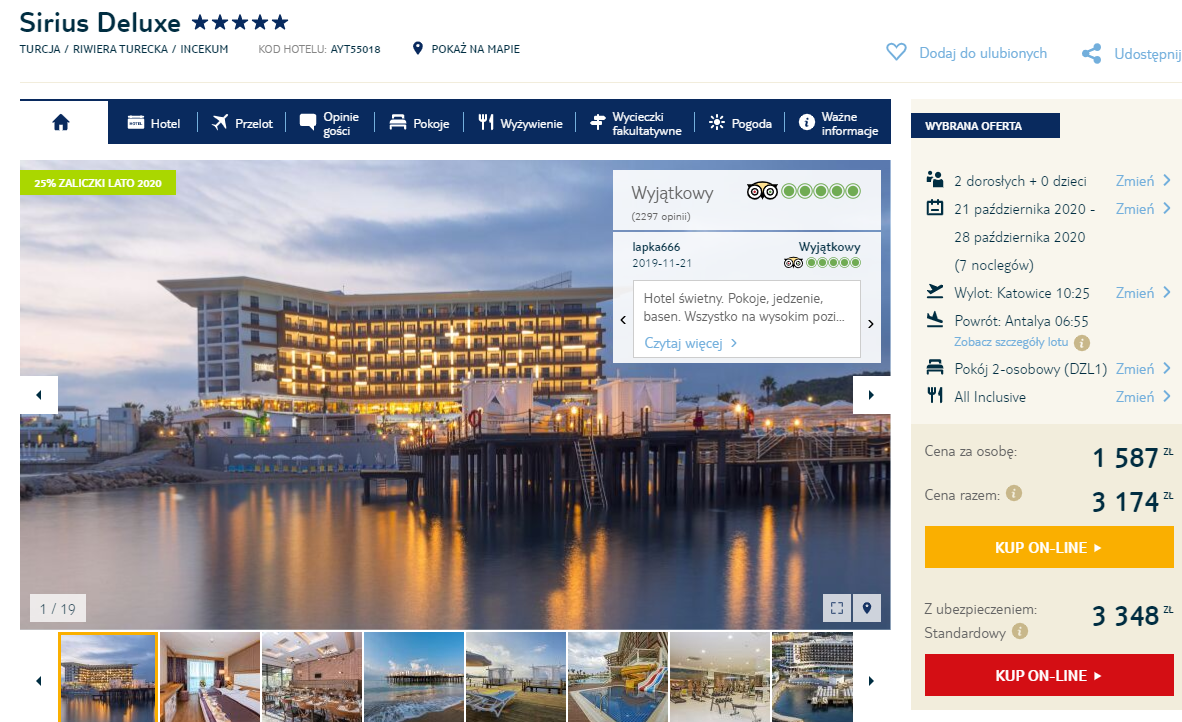Click the yellow KUP ON-LINE button
Screen dimensions: 1182x722
[x=1049, y=547]
